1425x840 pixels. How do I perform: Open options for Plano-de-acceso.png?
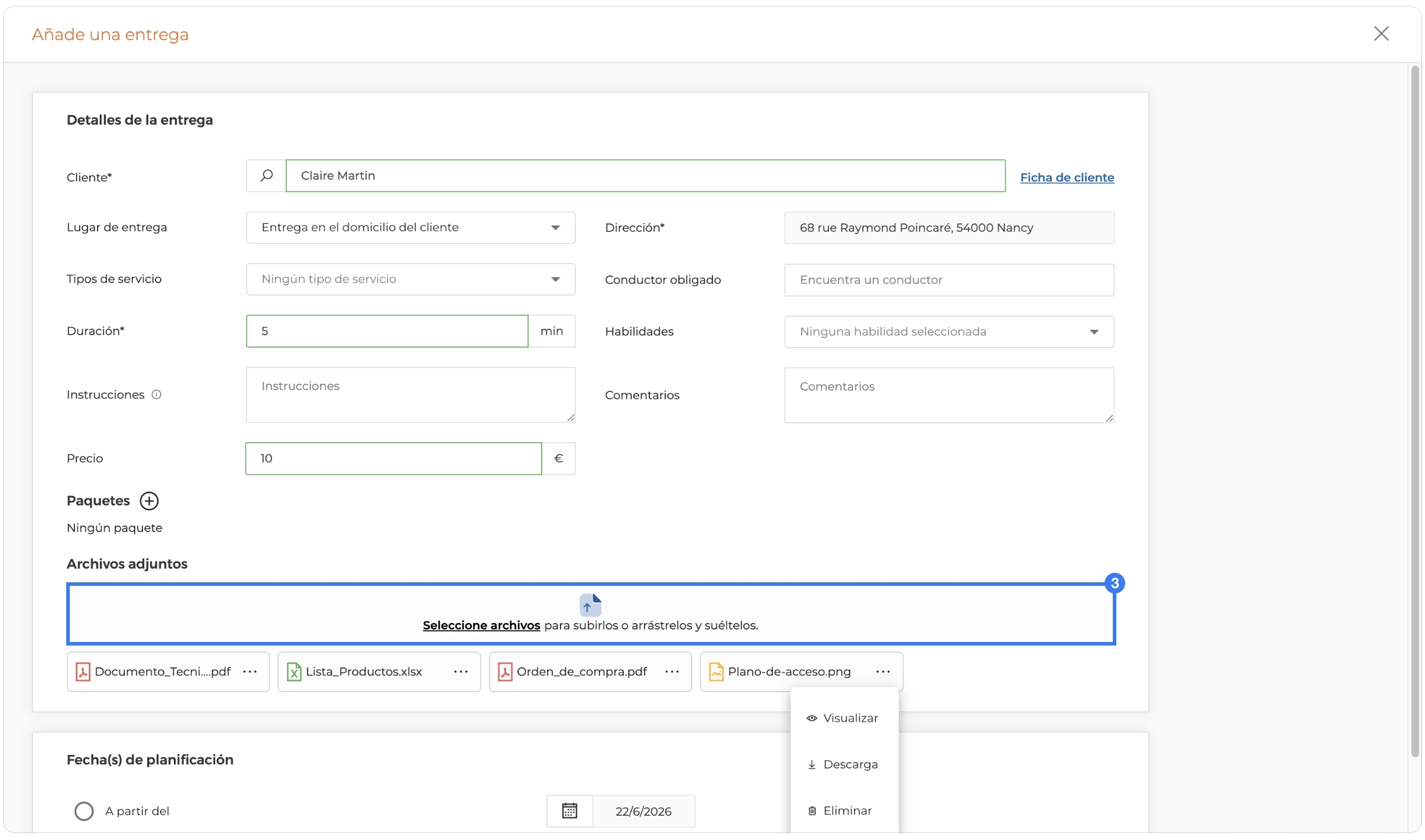point(883,672)
